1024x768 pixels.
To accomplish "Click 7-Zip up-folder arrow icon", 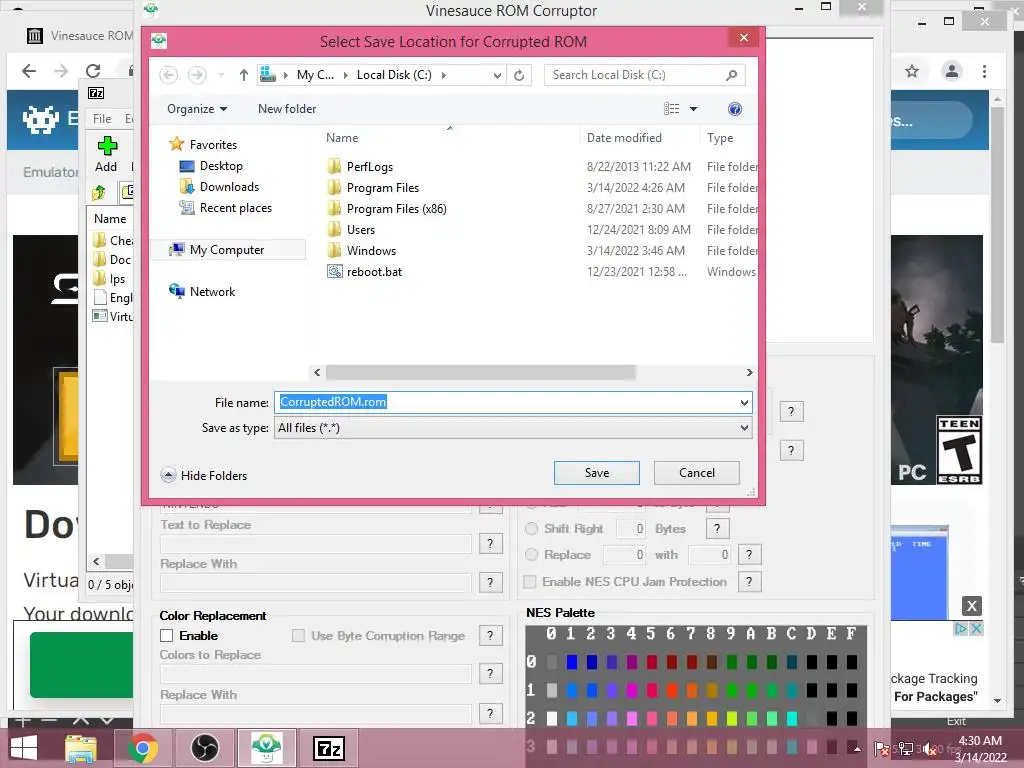I will [99, 192].
